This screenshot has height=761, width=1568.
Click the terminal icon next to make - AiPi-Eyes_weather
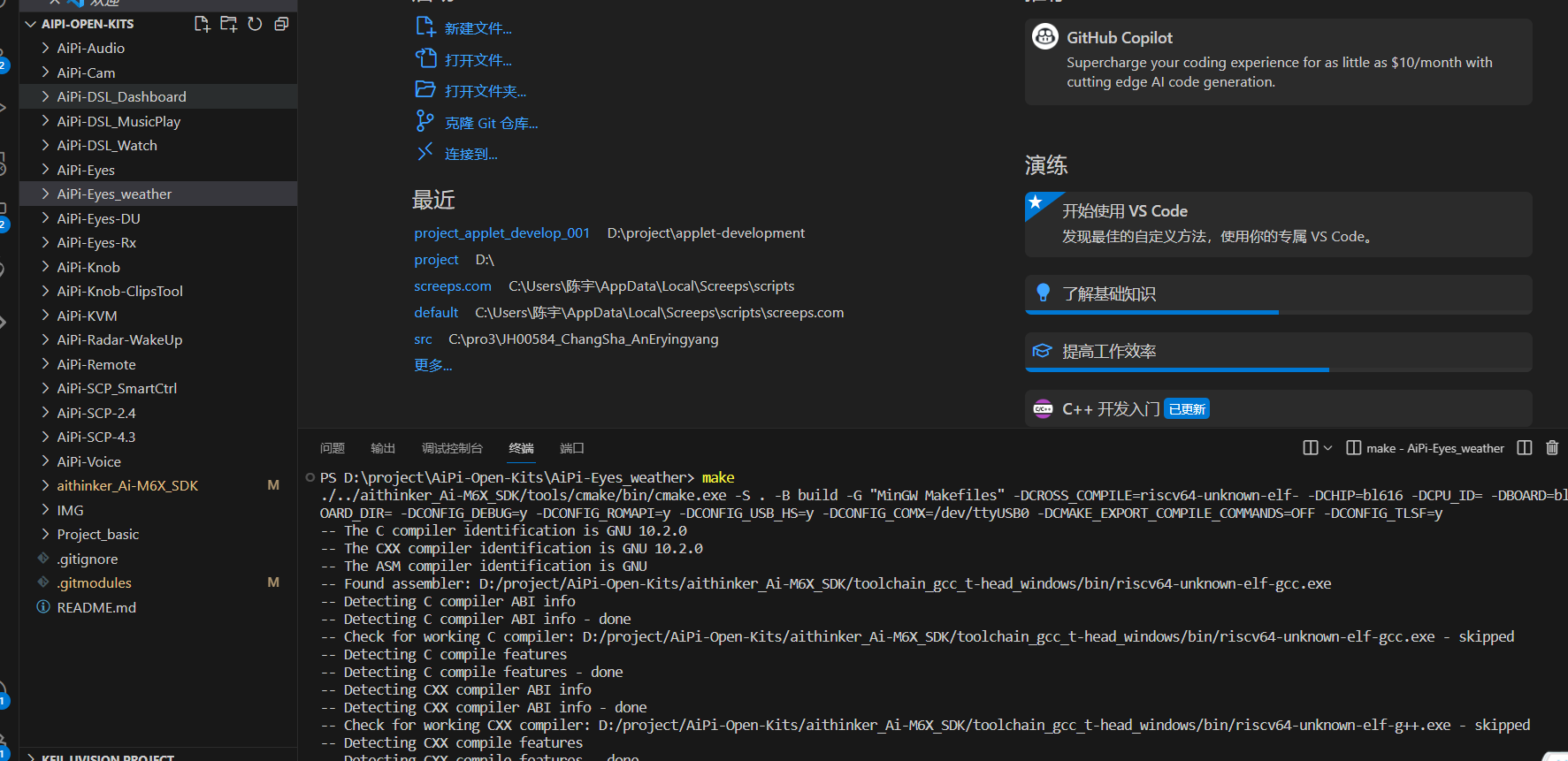[x=1353, y=448]
